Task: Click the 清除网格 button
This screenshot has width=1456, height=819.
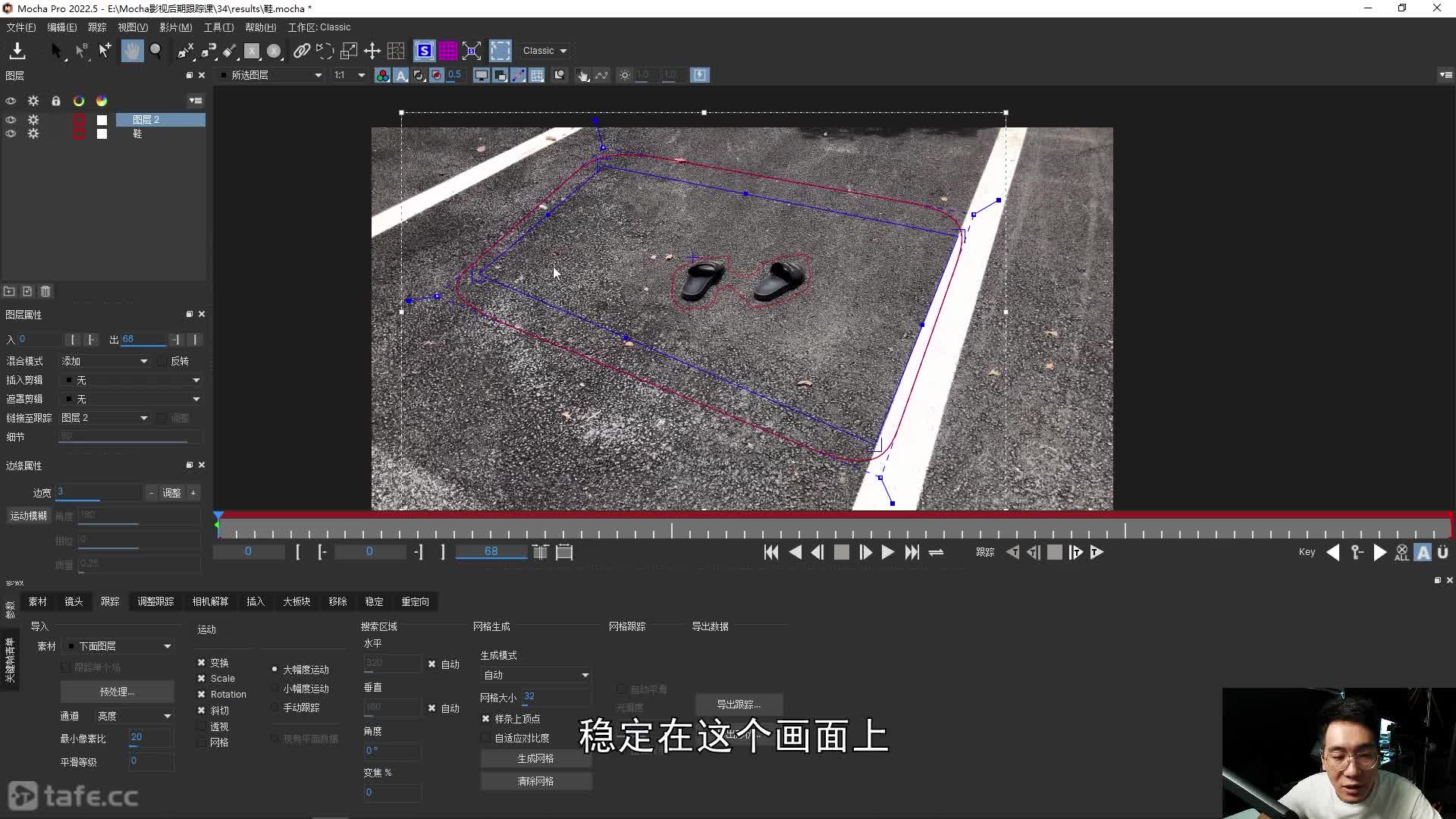Action: [x=535, y=781]
